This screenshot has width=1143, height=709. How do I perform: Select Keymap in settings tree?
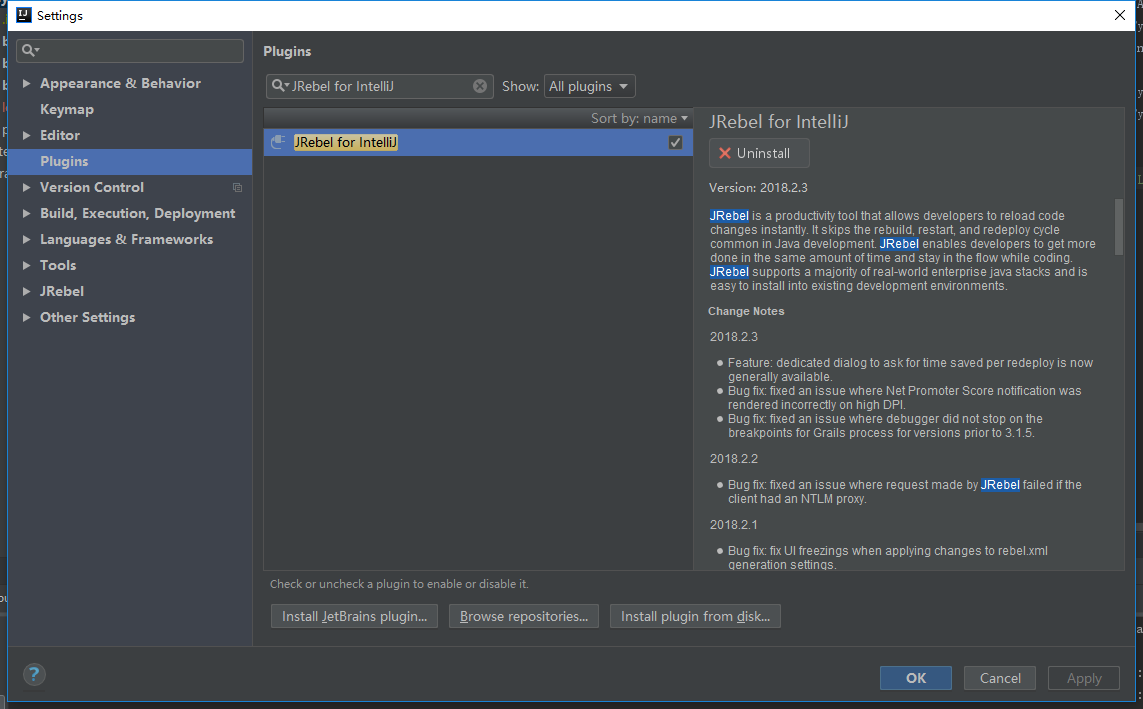coord(67,109)
